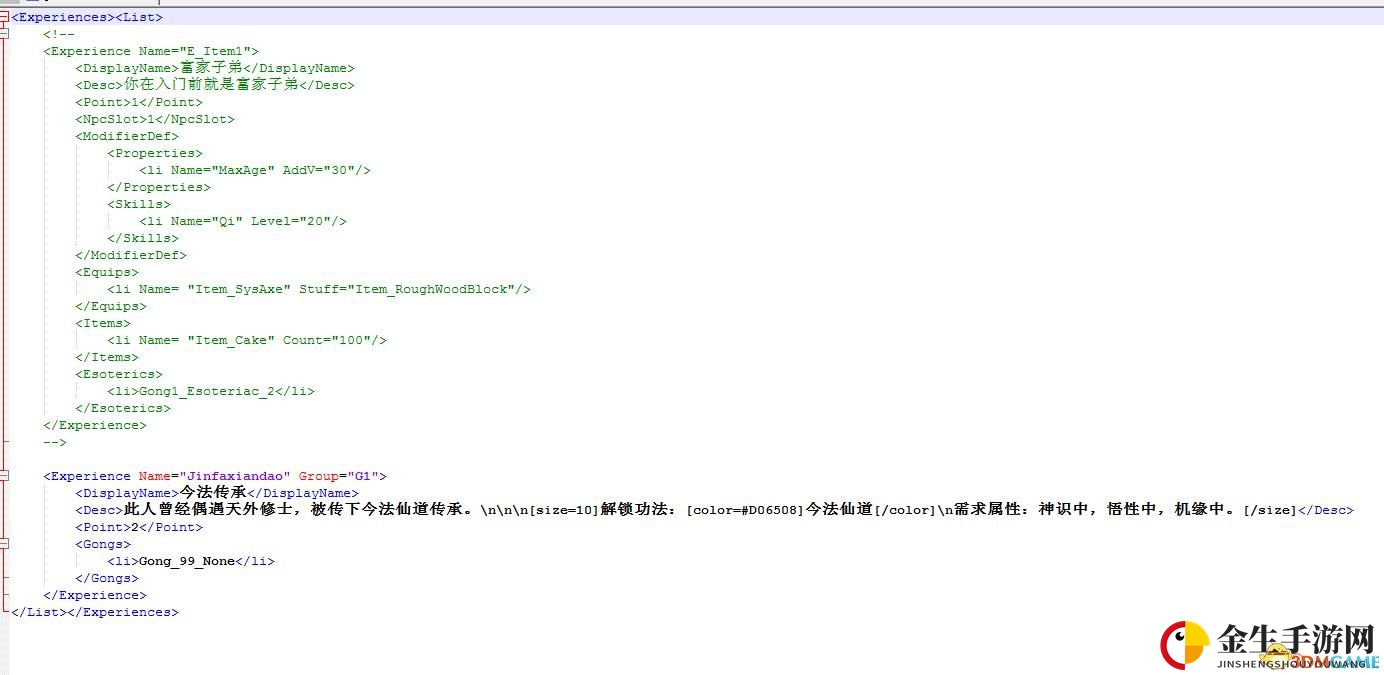Click the DisplayName 今法传承 line
This screenshot has height=675, width=1384.
coord(215,493)
